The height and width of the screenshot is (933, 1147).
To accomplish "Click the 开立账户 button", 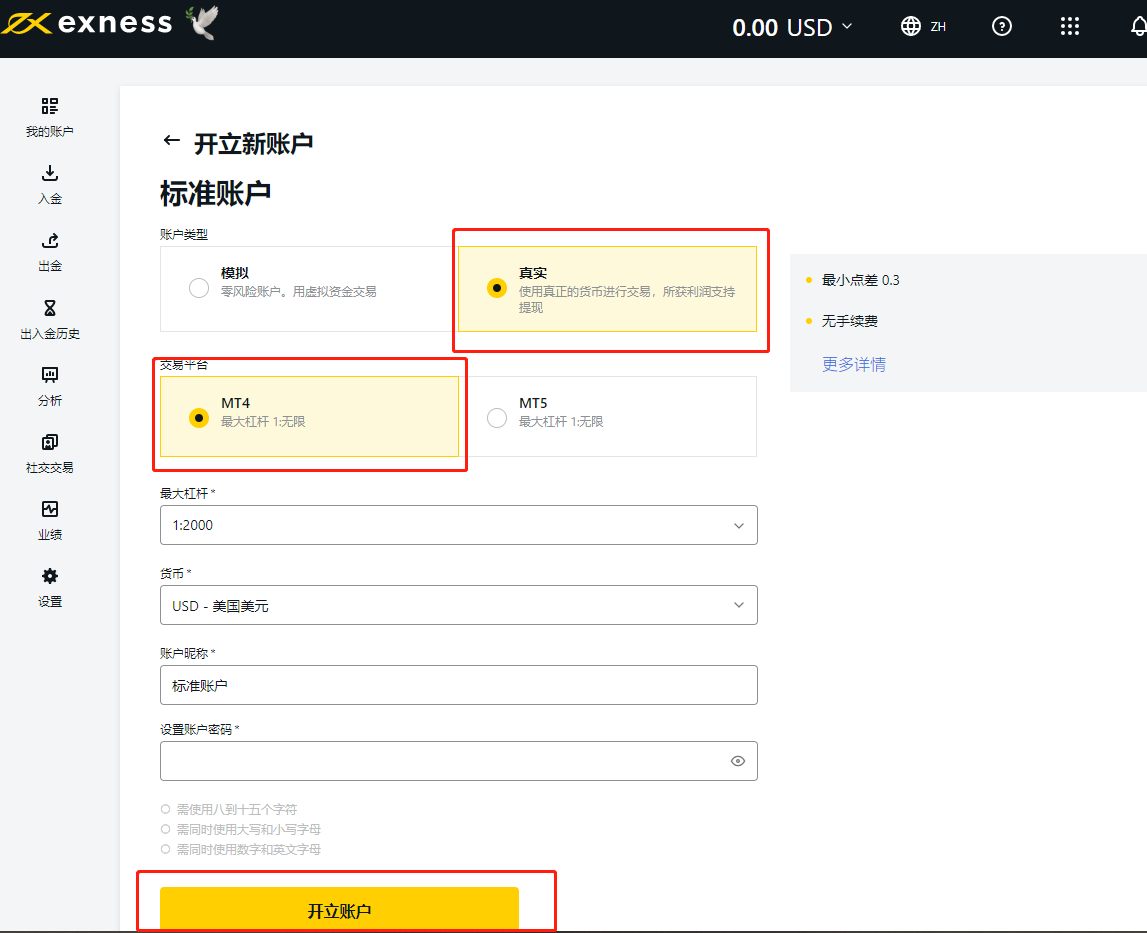I will tap(339, 910).
